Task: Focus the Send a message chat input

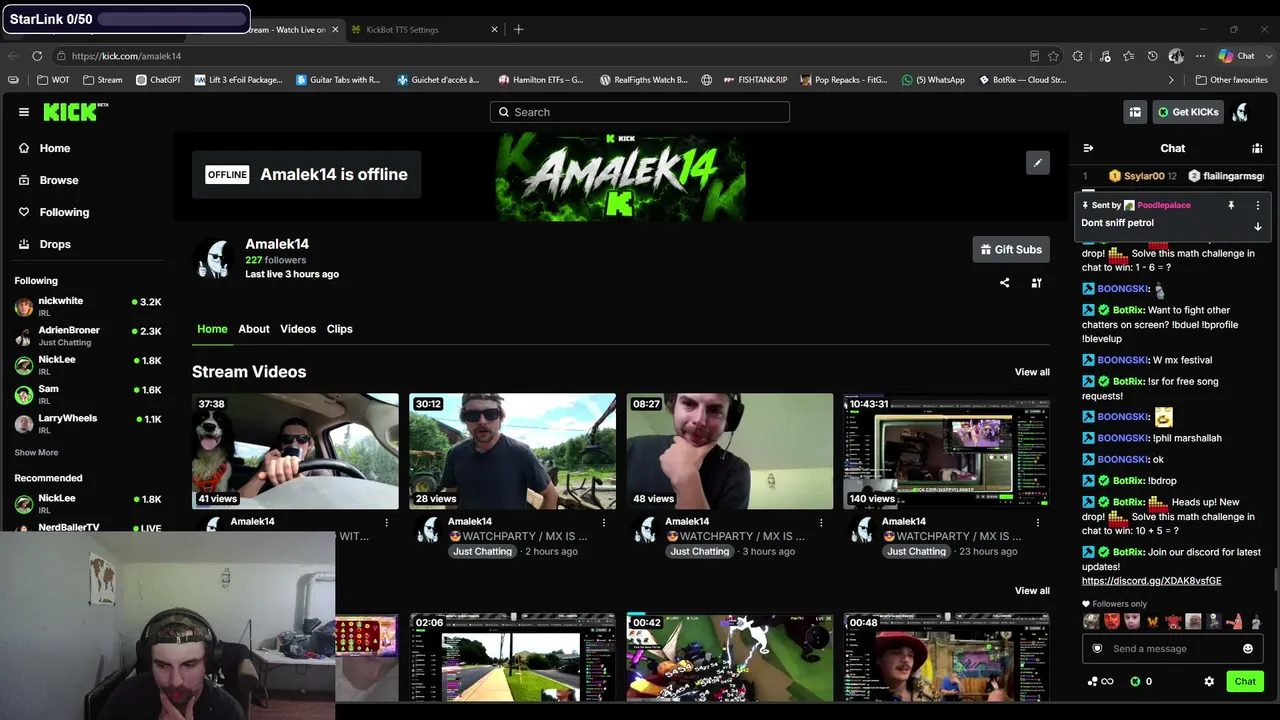Action: point(1171,648)
